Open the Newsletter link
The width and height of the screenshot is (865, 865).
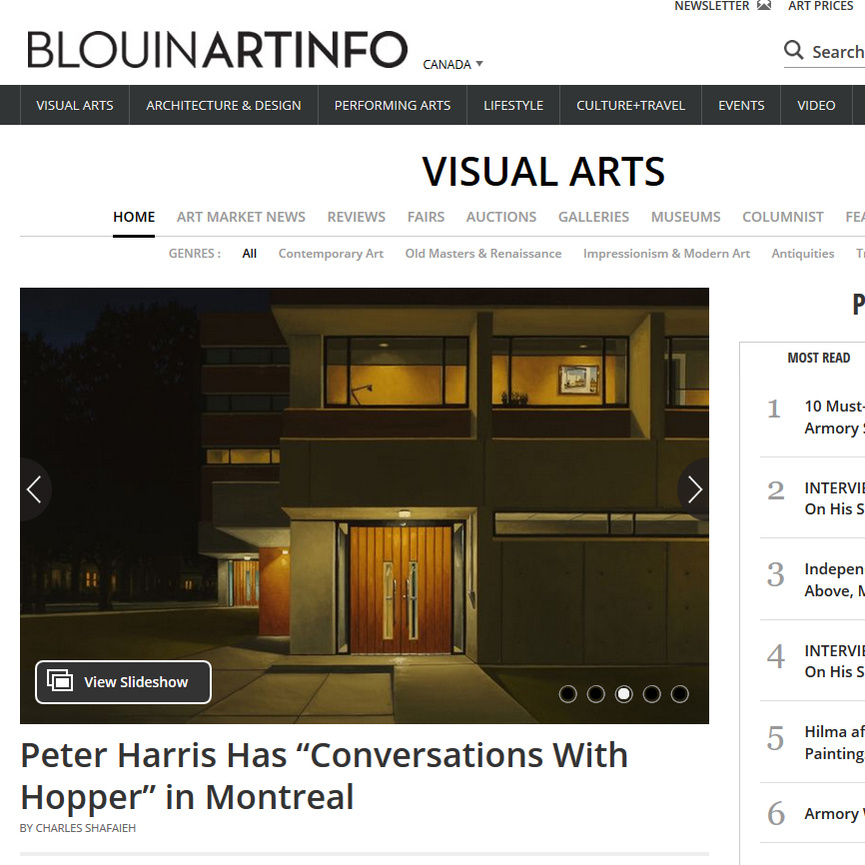pos(712,6)
